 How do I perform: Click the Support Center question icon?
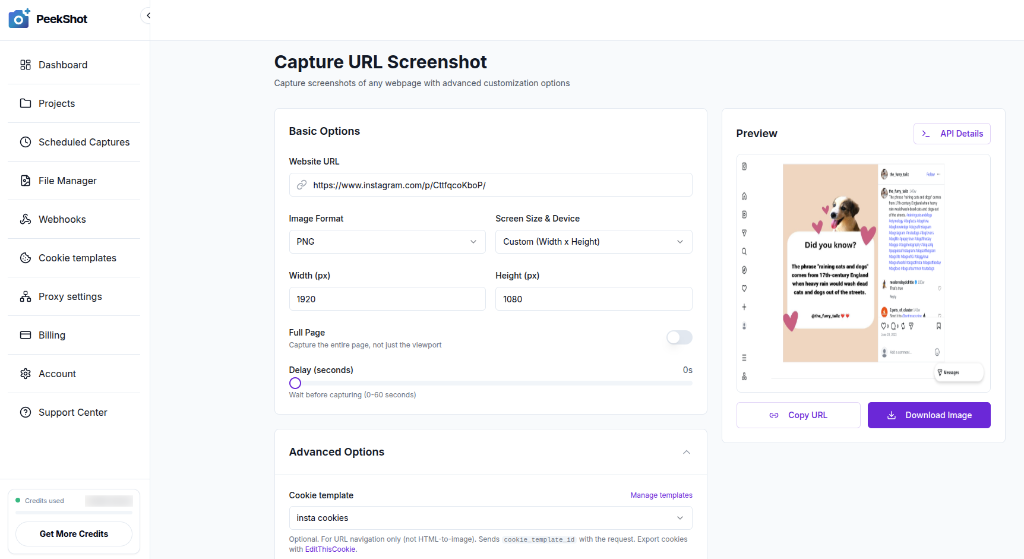point(25,412)
